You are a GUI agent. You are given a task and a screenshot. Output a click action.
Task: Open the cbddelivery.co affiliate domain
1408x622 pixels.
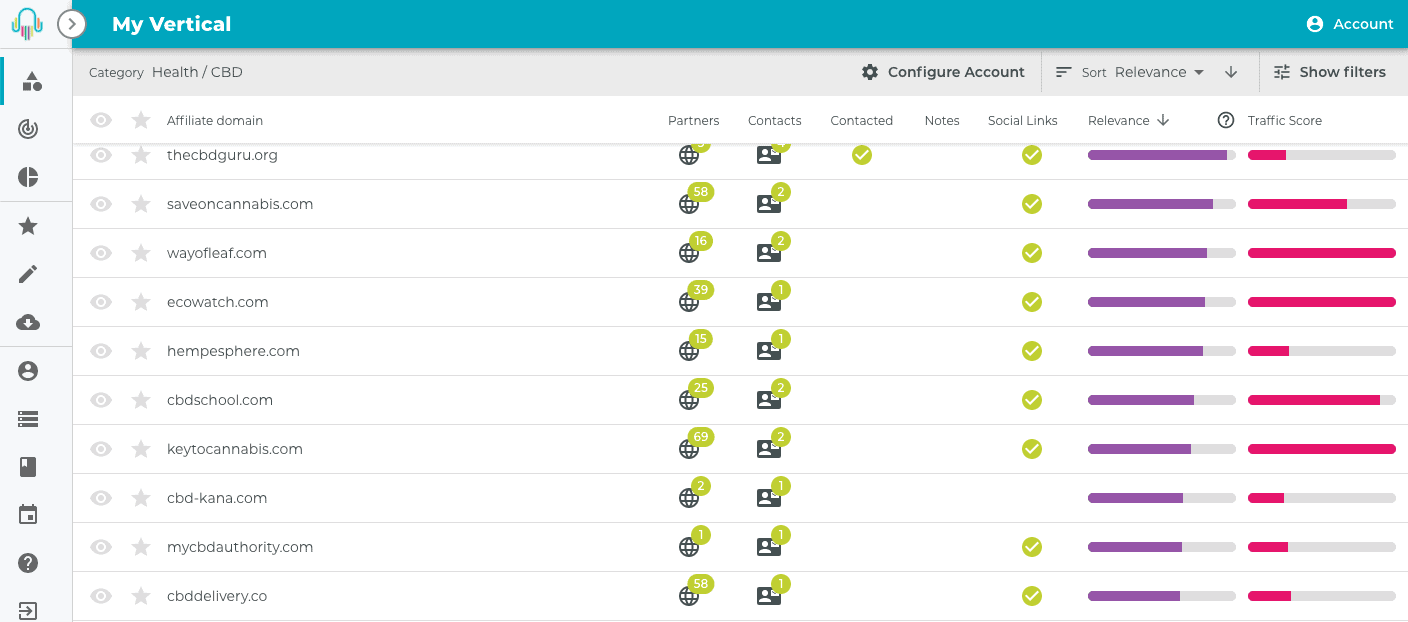tap(217, 596)
